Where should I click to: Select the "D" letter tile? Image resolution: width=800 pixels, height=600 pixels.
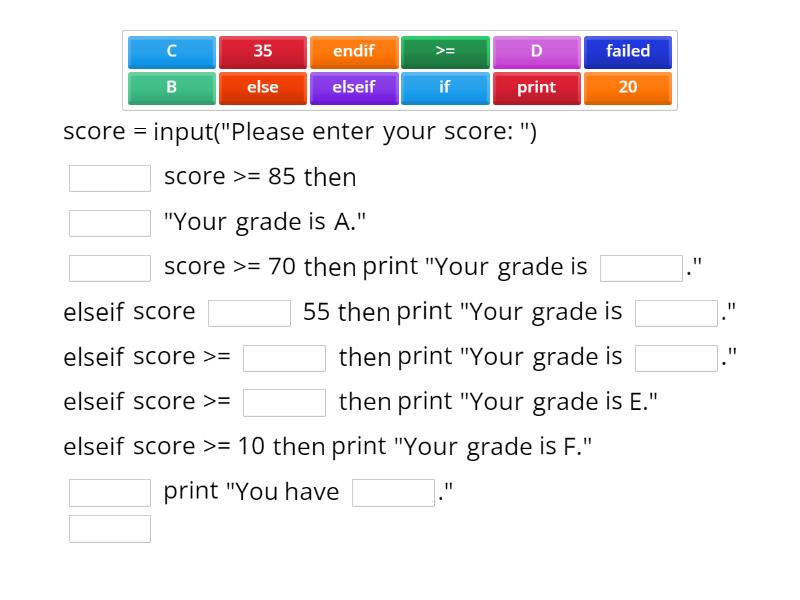pos(537,51)
